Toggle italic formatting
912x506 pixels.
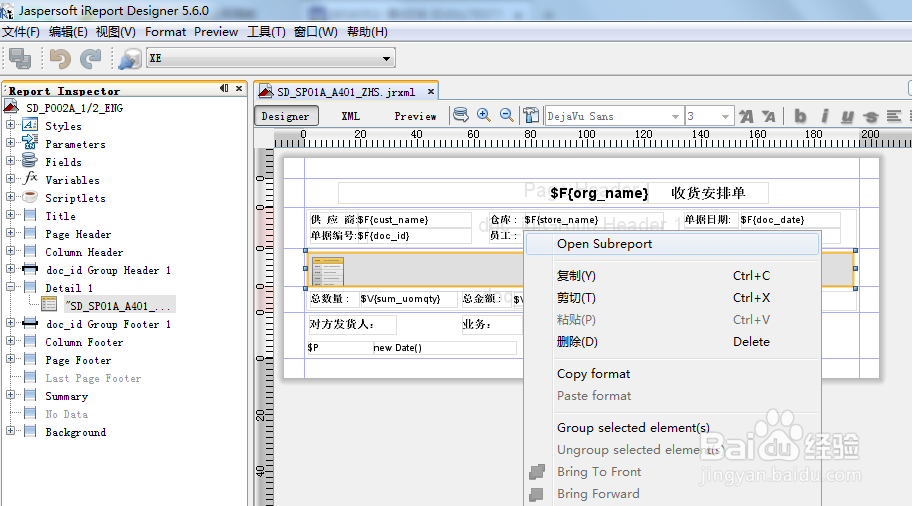[x=824, y=116]
